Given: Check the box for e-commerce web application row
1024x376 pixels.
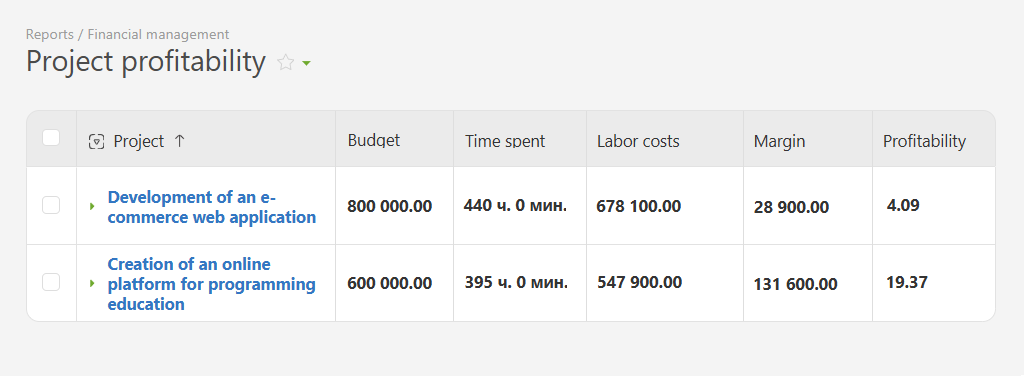Looking at the screenshot, I should tap(51, 205).
